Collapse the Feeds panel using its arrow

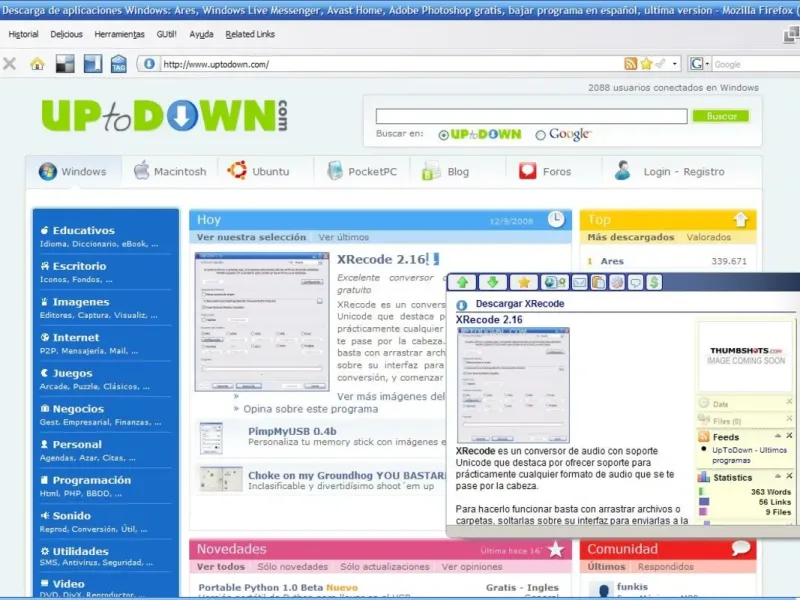pyautogui.click(x=778, y=436)
